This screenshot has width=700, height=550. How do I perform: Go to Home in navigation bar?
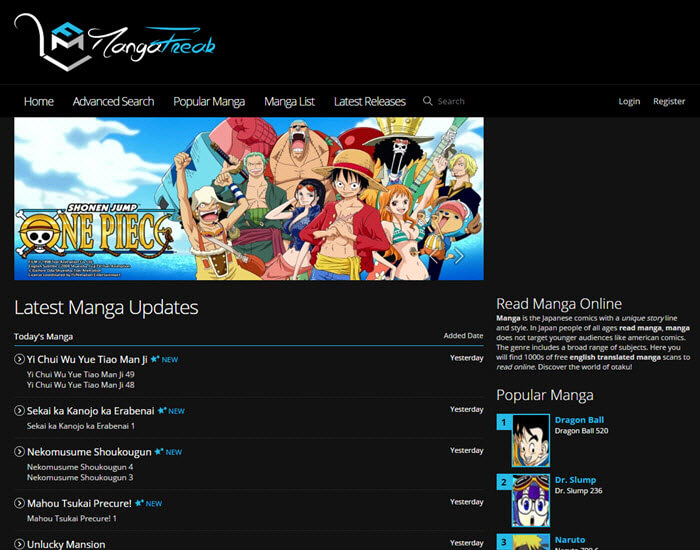(x=39, y=101)
